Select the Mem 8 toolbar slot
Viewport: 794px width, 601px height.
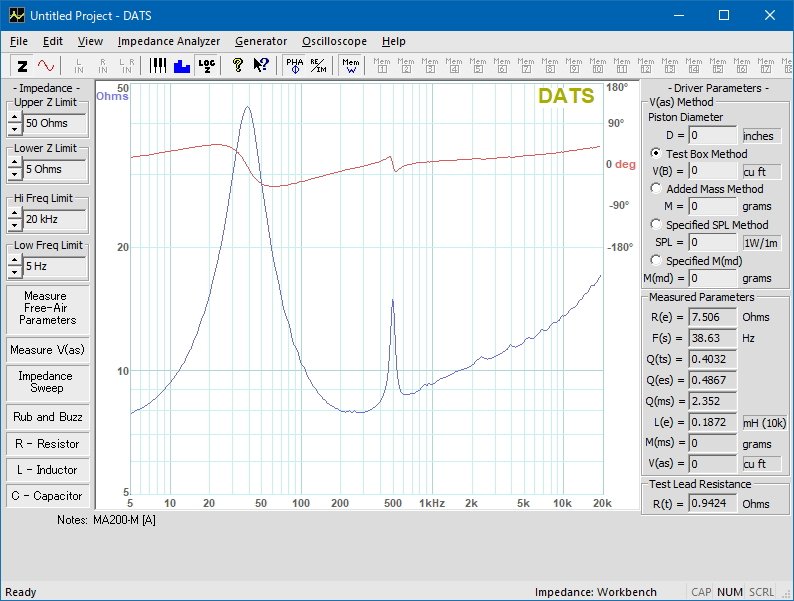coord(550,66)
